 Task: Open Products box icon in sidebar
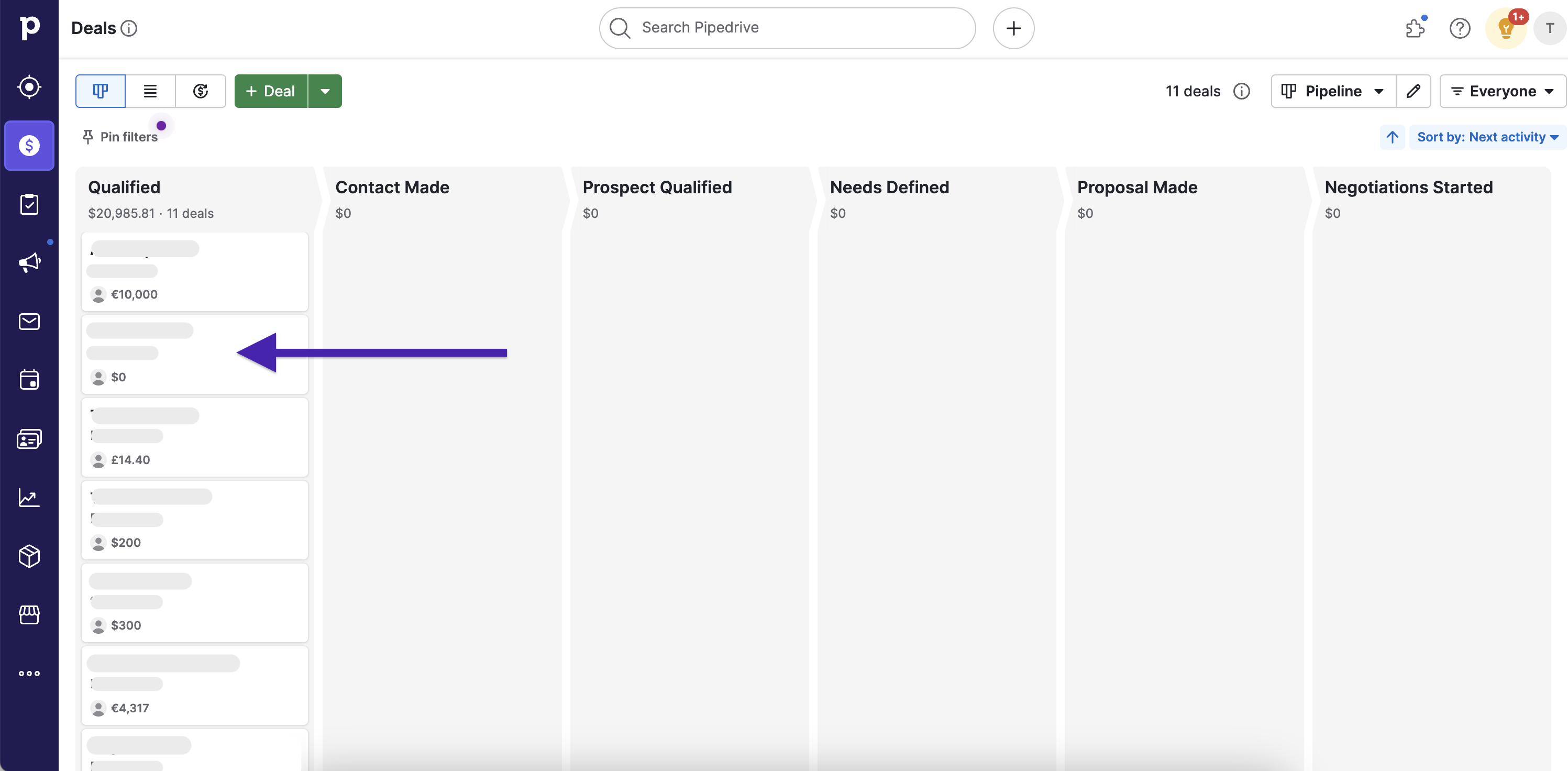click(29, 556)
